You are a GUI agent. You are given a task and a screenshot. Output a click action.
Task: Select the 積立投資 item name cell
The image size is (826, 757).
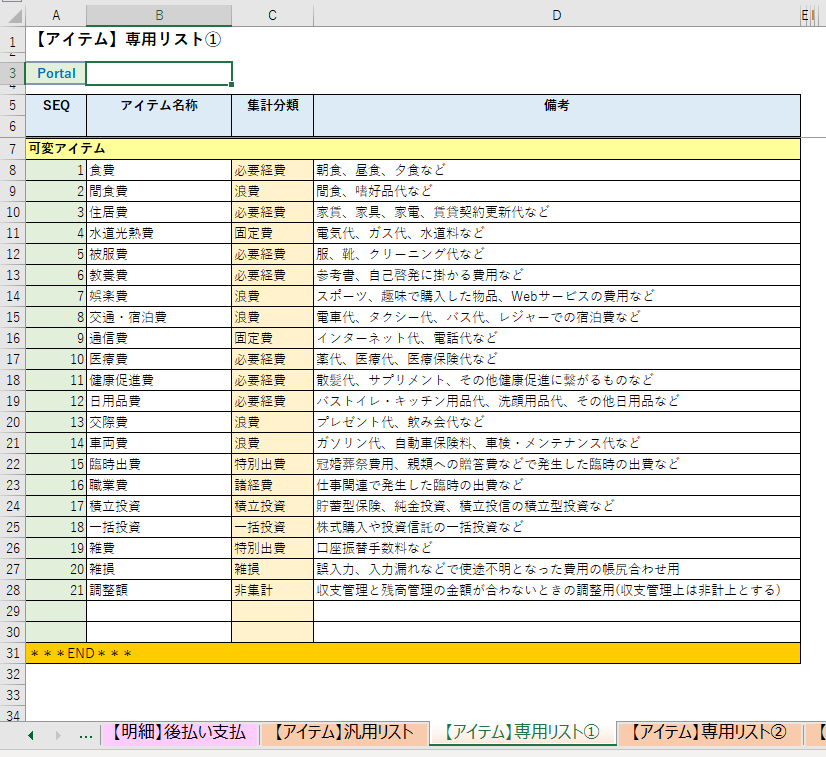[x=159, y=506]
